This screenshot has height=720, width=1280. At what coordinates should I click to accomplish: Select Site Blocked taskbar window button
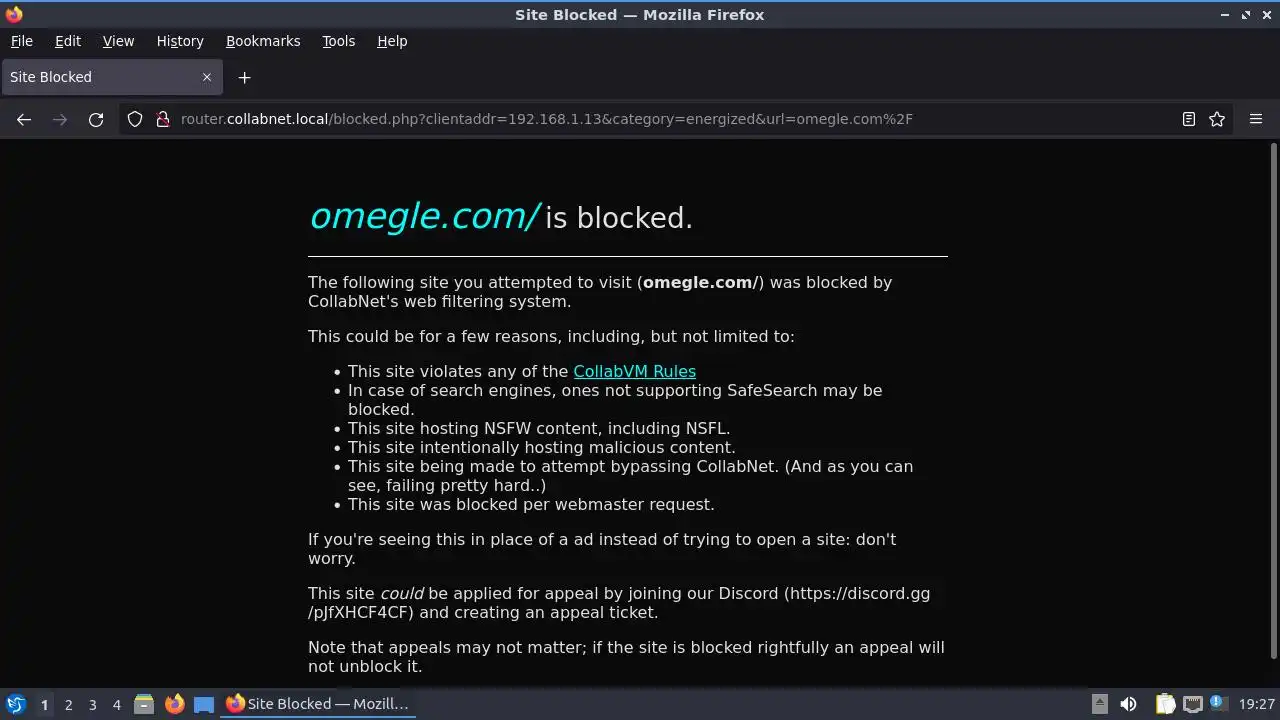(x=320, y=704)
